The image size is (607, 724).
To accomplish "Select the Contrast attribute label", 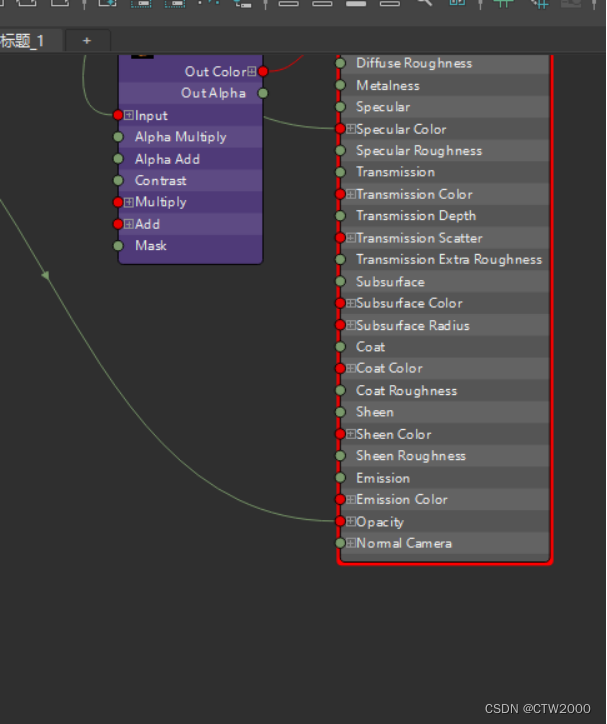I will [161, 181].
